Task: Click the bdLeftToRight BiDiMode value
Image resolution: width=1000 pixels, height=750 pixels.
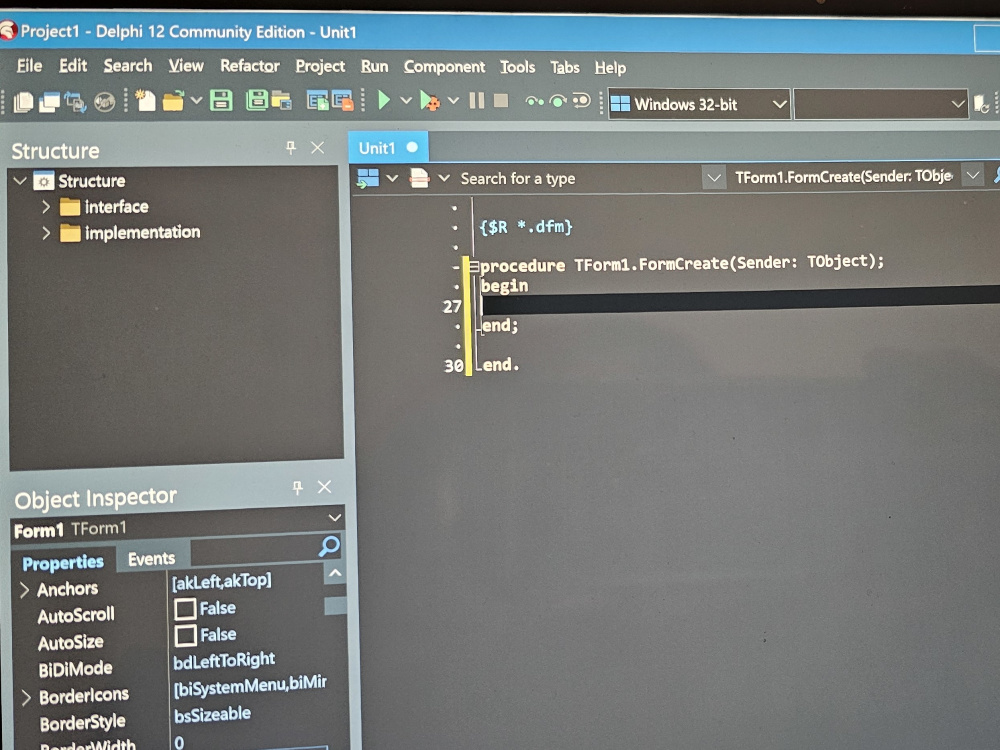Action: pos(224,660)
